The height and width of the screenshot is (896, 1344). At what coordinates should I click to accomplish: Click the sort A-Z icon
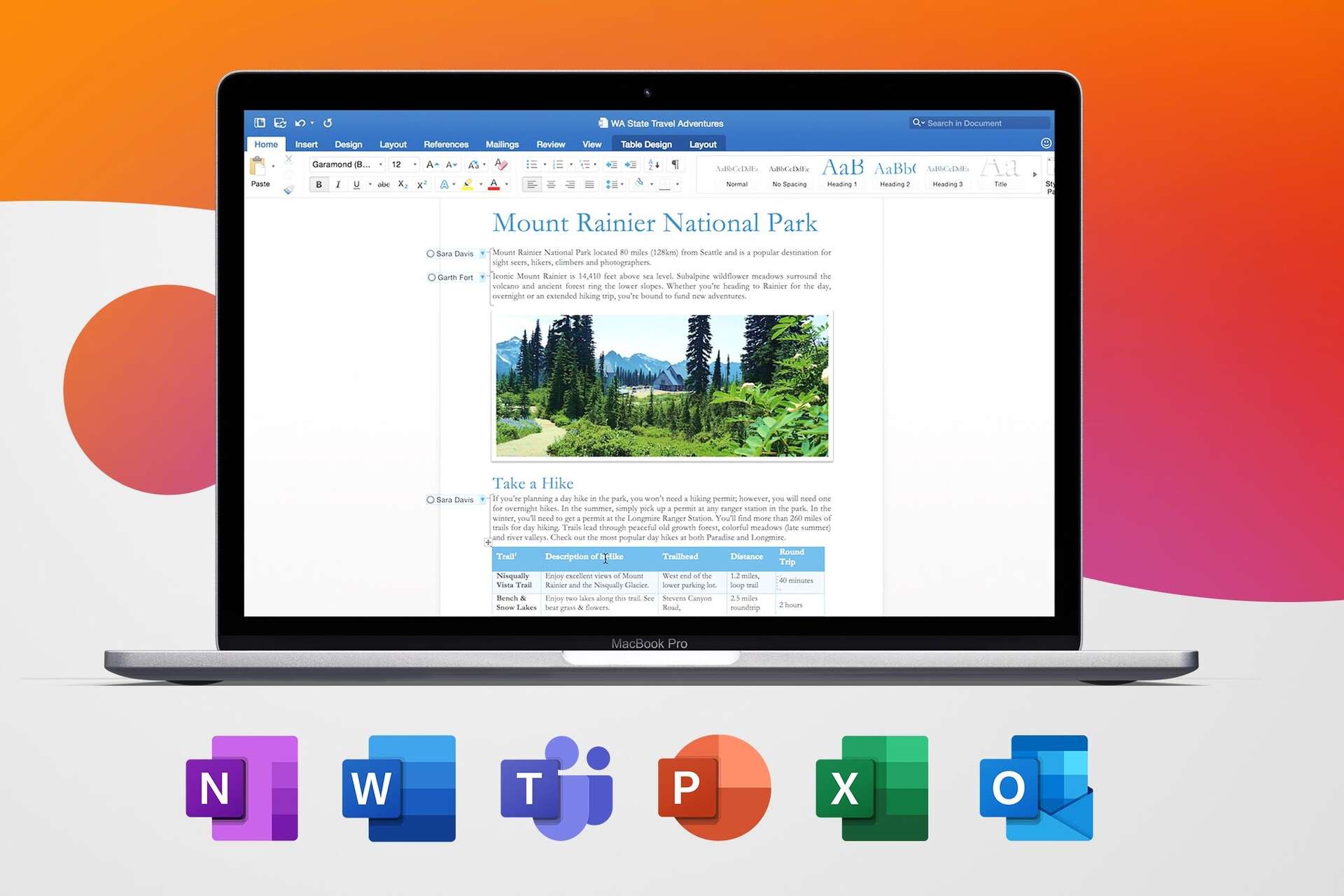pyautogui.click(x=654, y=164)
